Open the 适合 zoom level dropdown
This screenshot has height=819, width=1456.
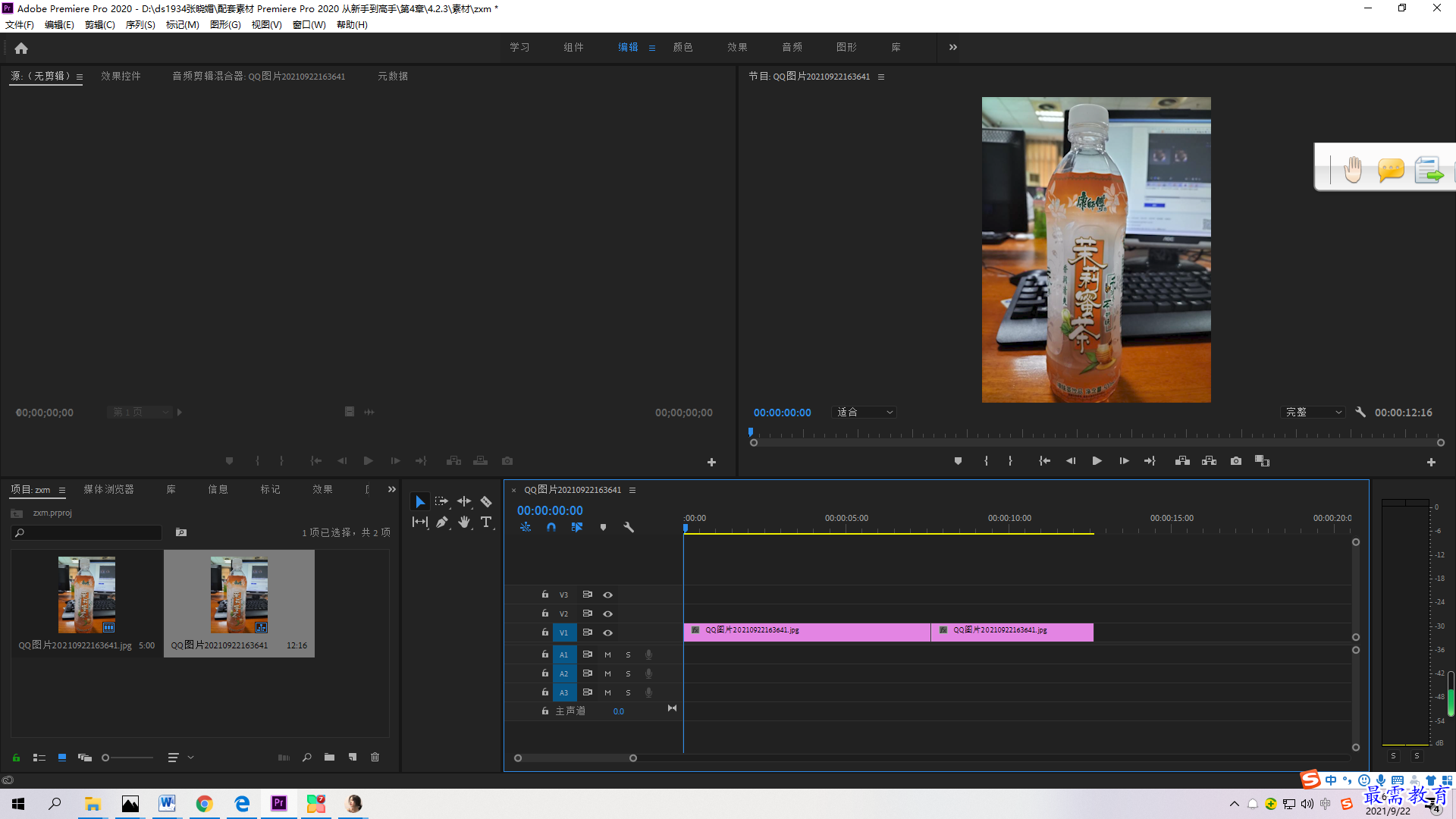(x=864, y=413)
